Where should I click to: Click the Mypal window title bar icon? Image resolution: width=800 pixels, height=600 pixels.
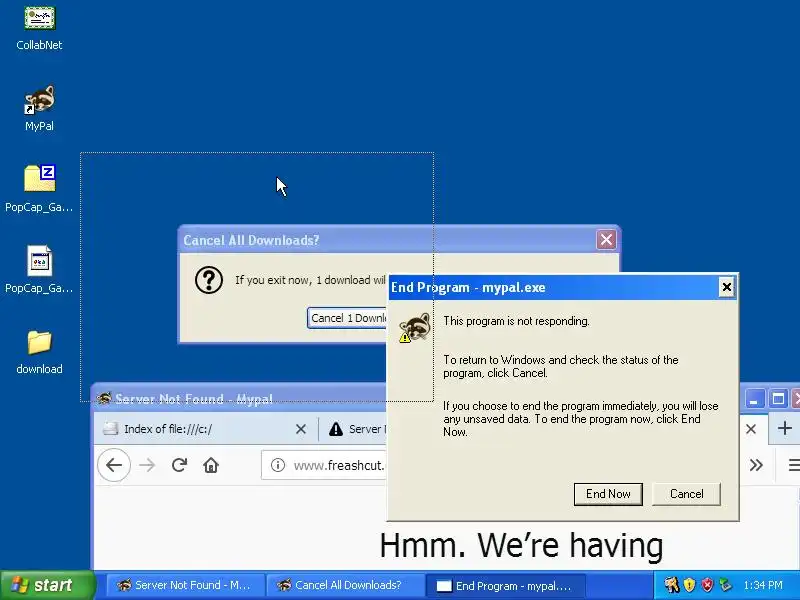104,398
